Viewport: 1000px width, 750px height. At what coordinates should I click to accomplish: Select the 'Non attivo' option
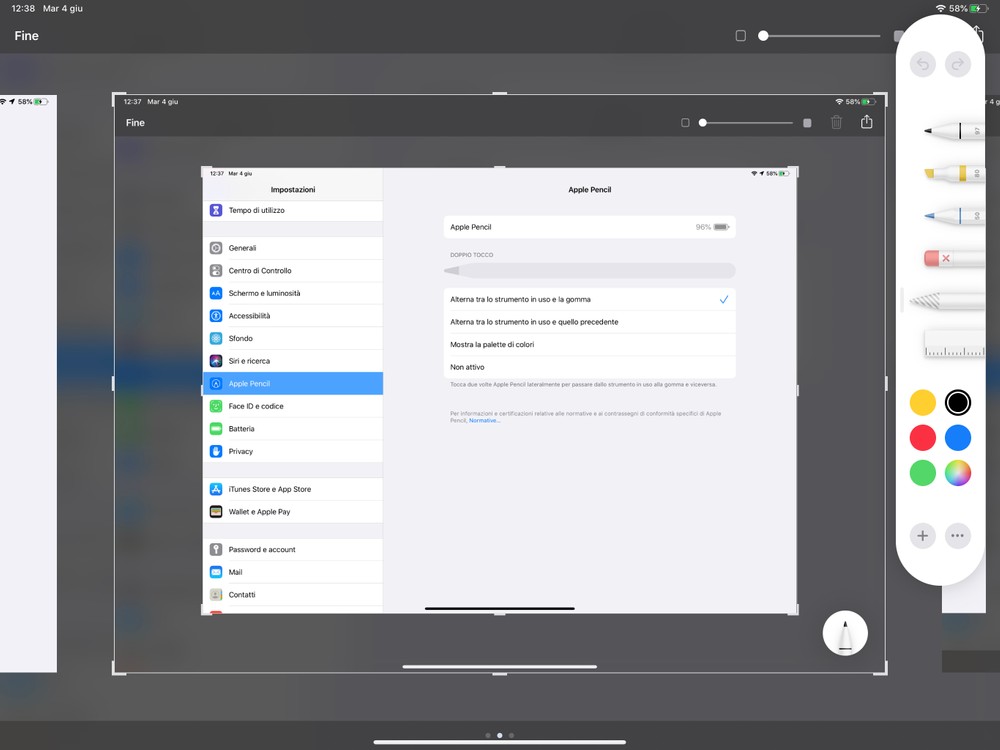click(x=589, y=367)
